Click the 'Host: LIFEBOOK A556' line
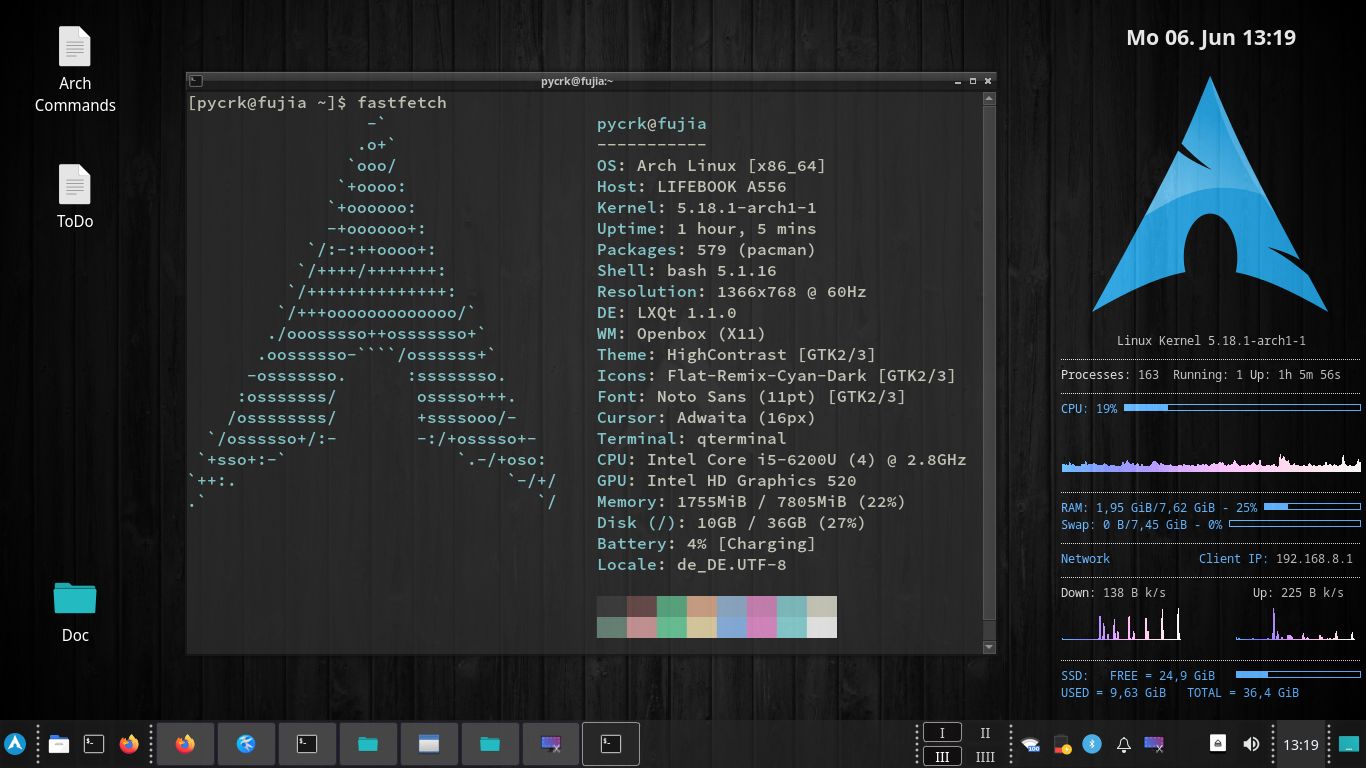Viewport: 1366px width, 768px height. pyautogui.click(x=691, y=186)
